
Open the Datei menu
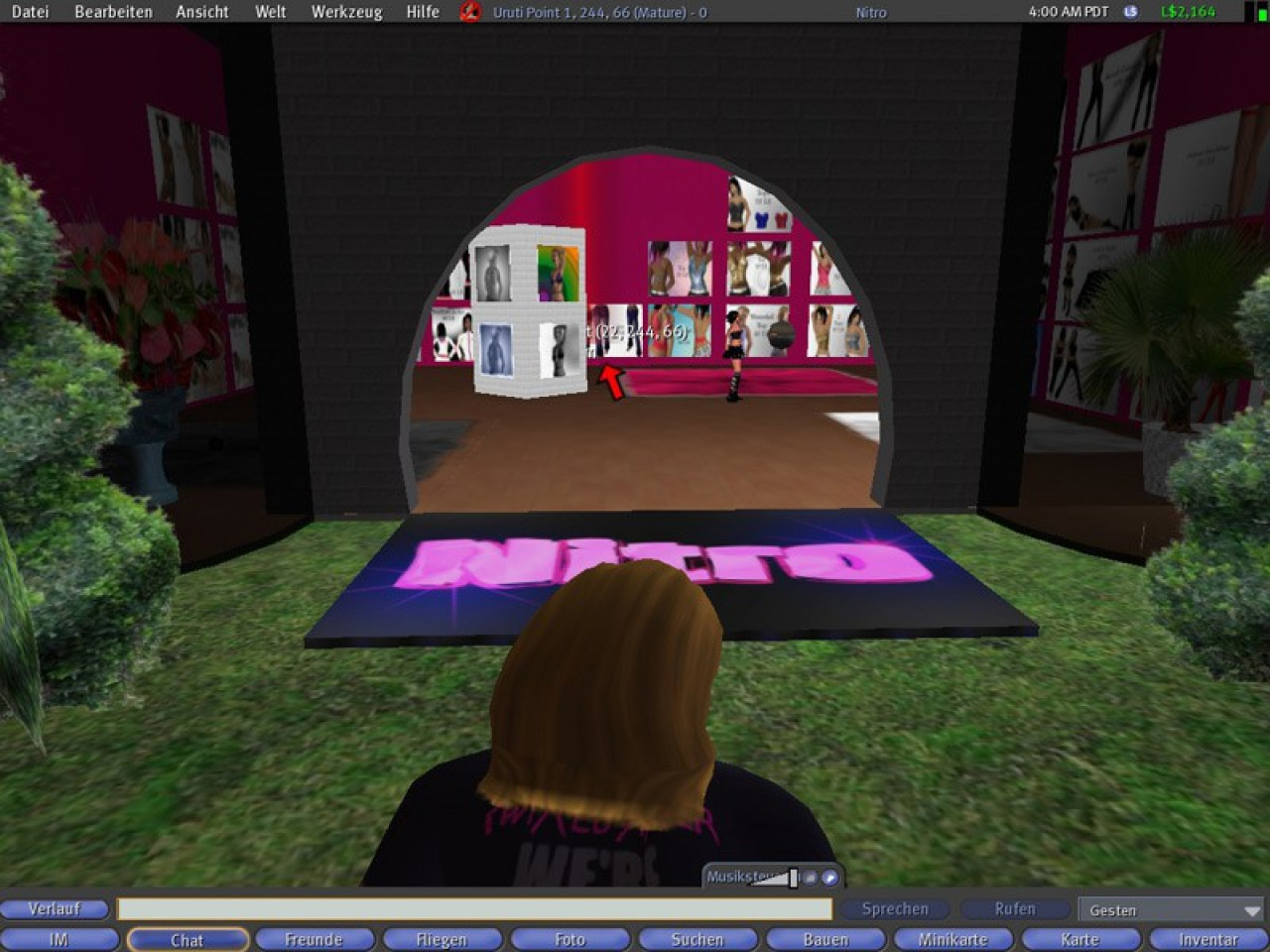pyautogui.click(x=30, y=12)
